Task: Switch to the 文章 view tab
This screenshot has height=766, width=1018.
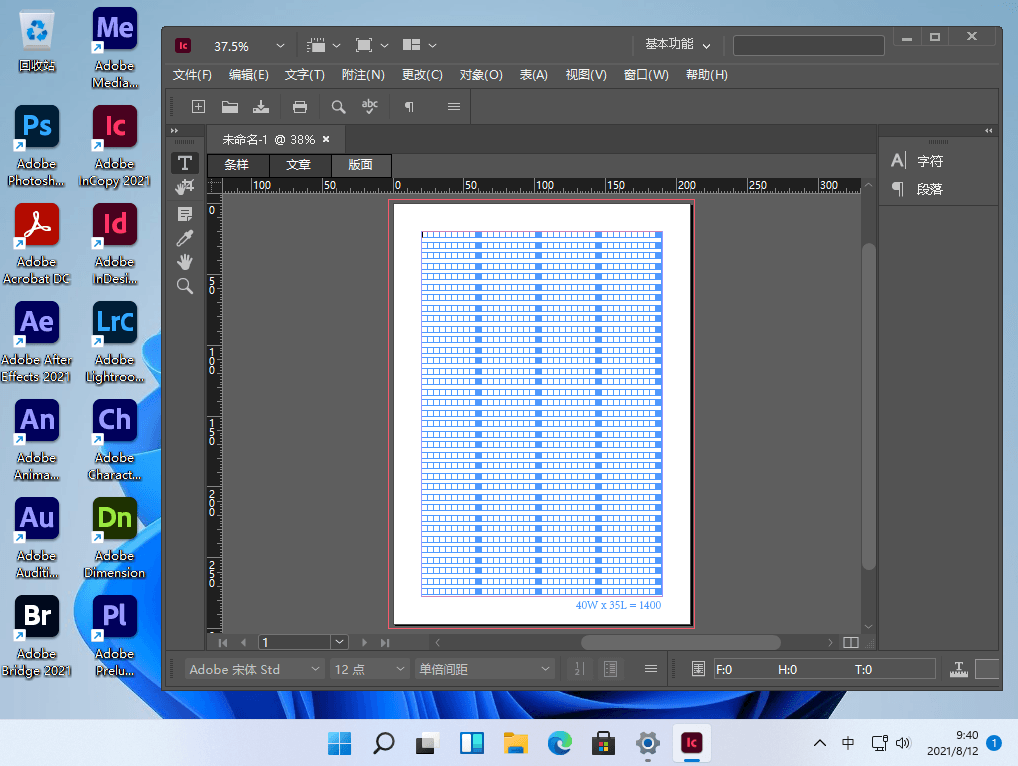Action: click(x=299, y=165)
